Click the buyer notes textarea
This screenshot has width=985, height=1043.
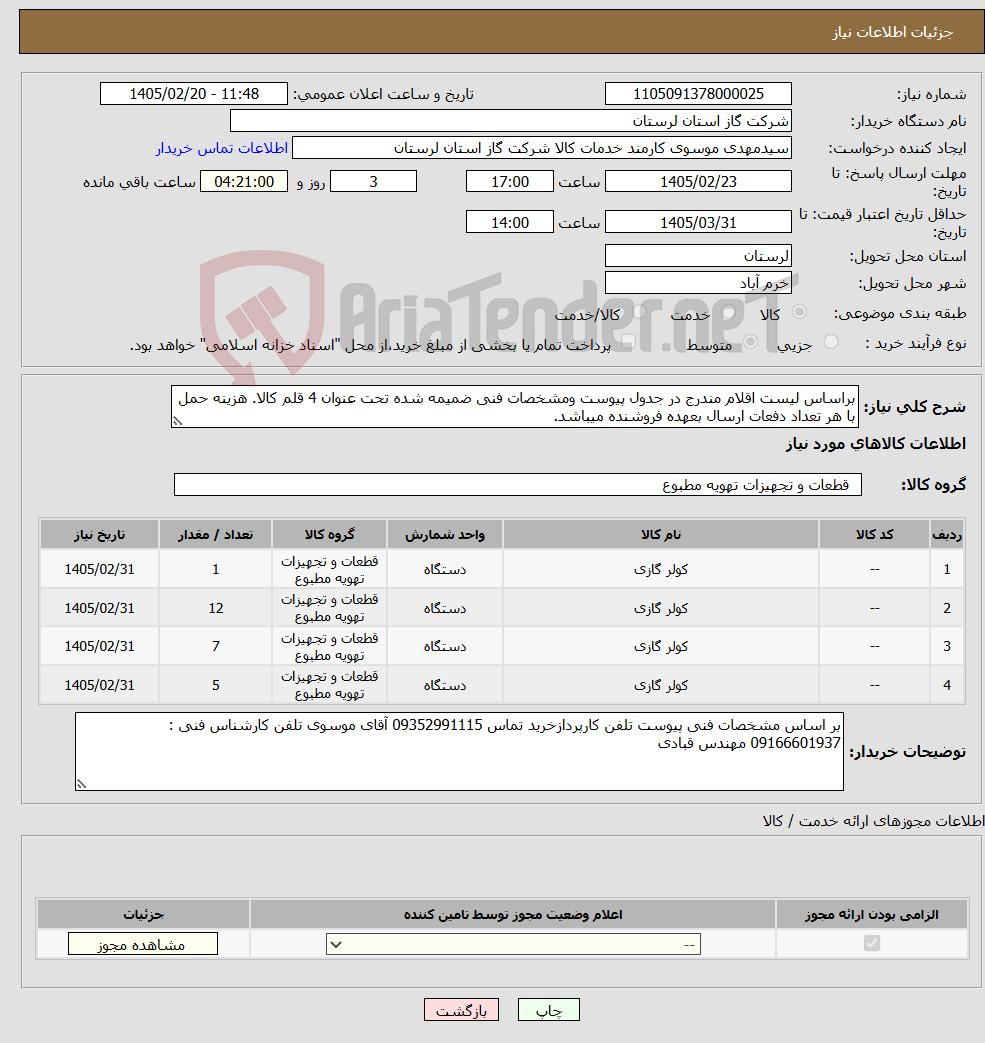pos(459,752)
